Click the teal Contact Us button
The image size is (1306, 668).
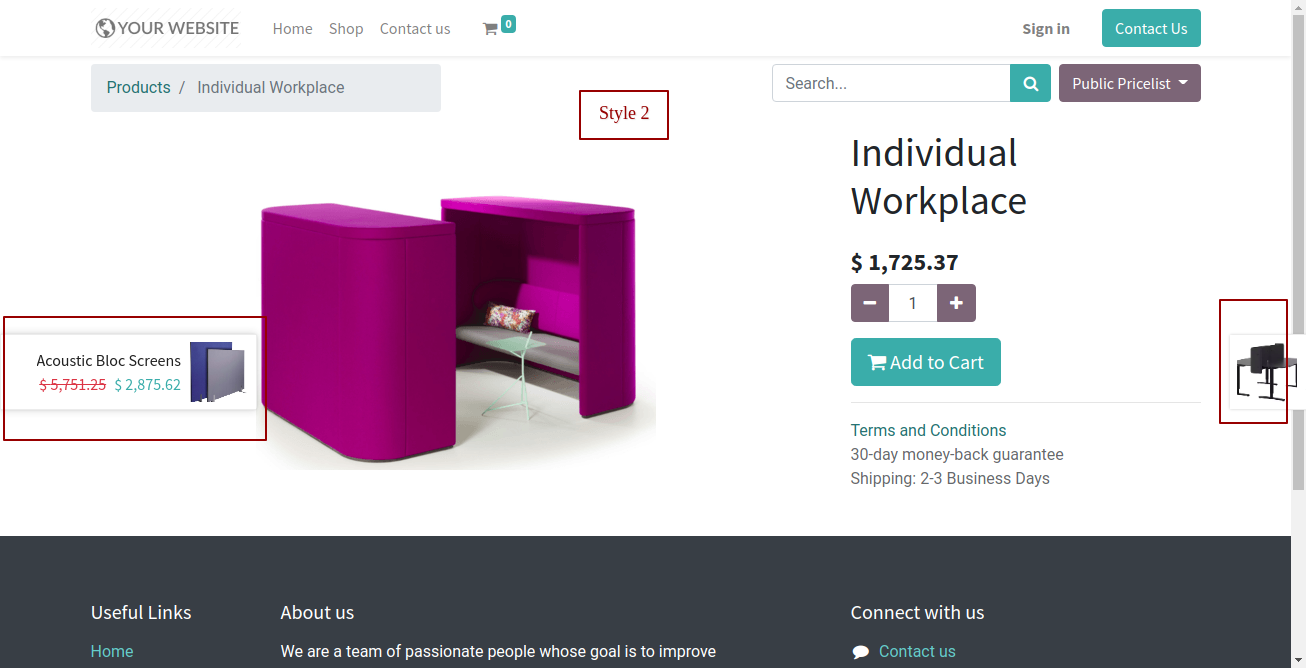point(1151,28)
